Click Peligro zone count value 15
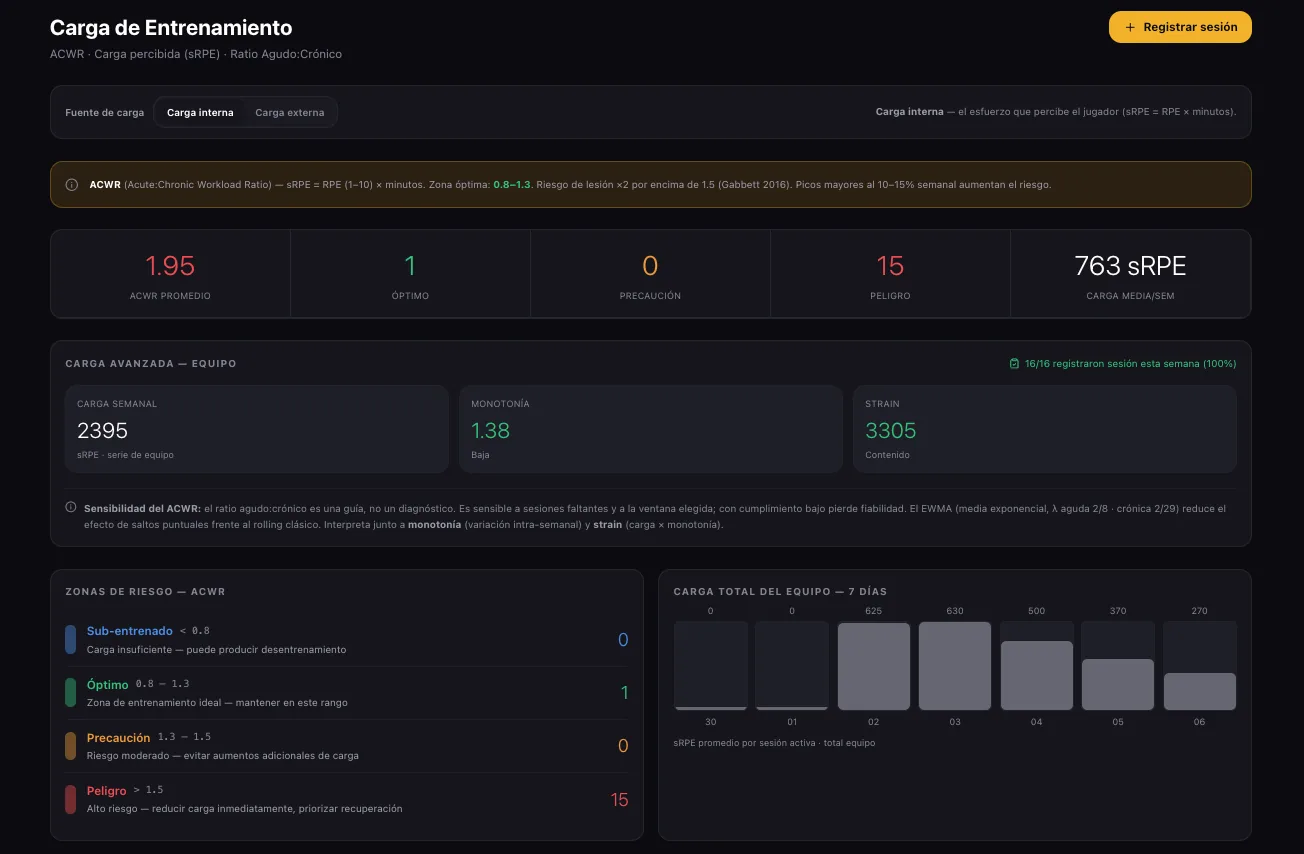The image size is (1304, 854). coord(620,799)
